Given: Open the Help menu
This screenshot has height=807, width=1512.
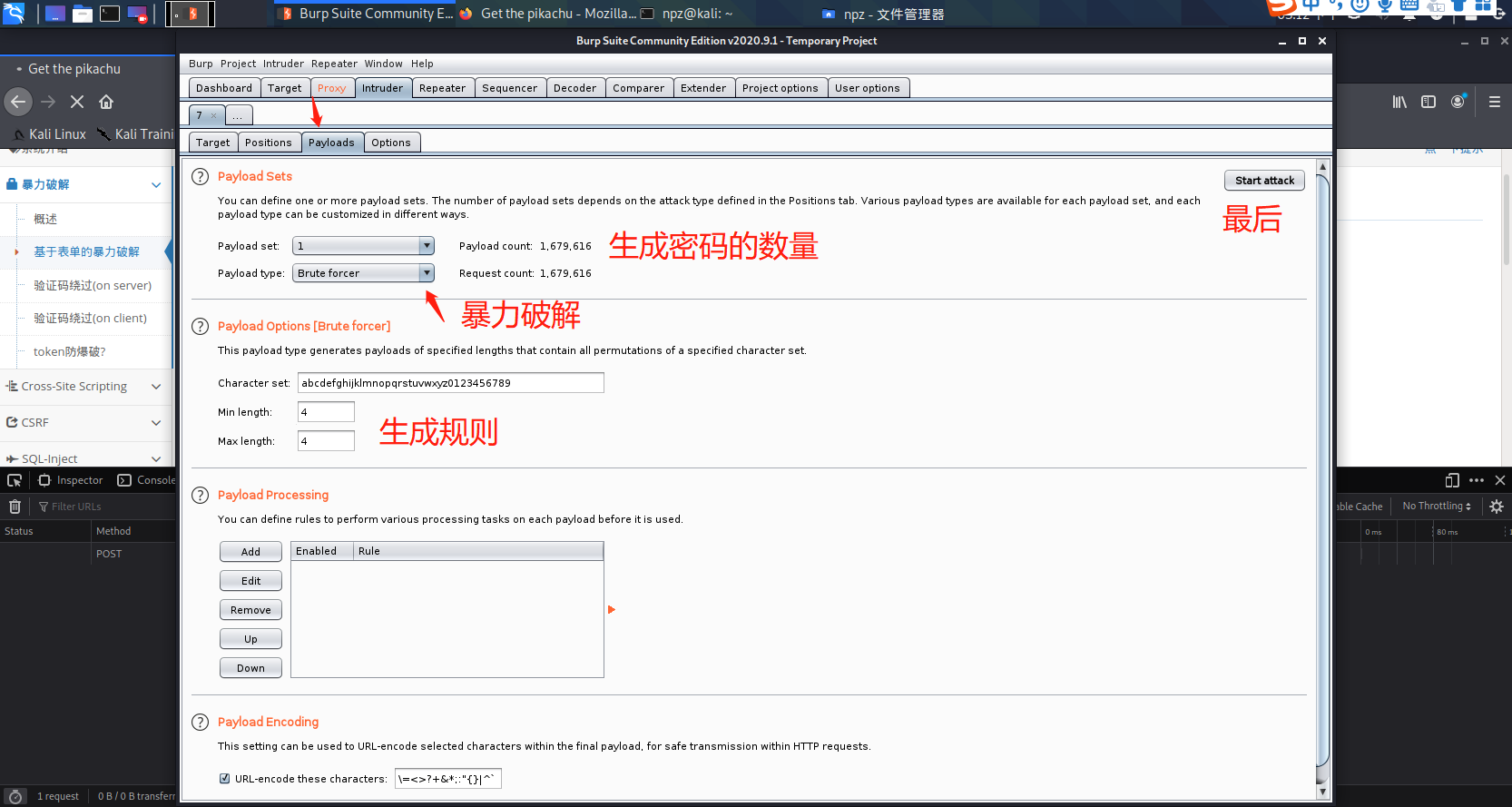Looking at the screenshot, I should point(422,64).
